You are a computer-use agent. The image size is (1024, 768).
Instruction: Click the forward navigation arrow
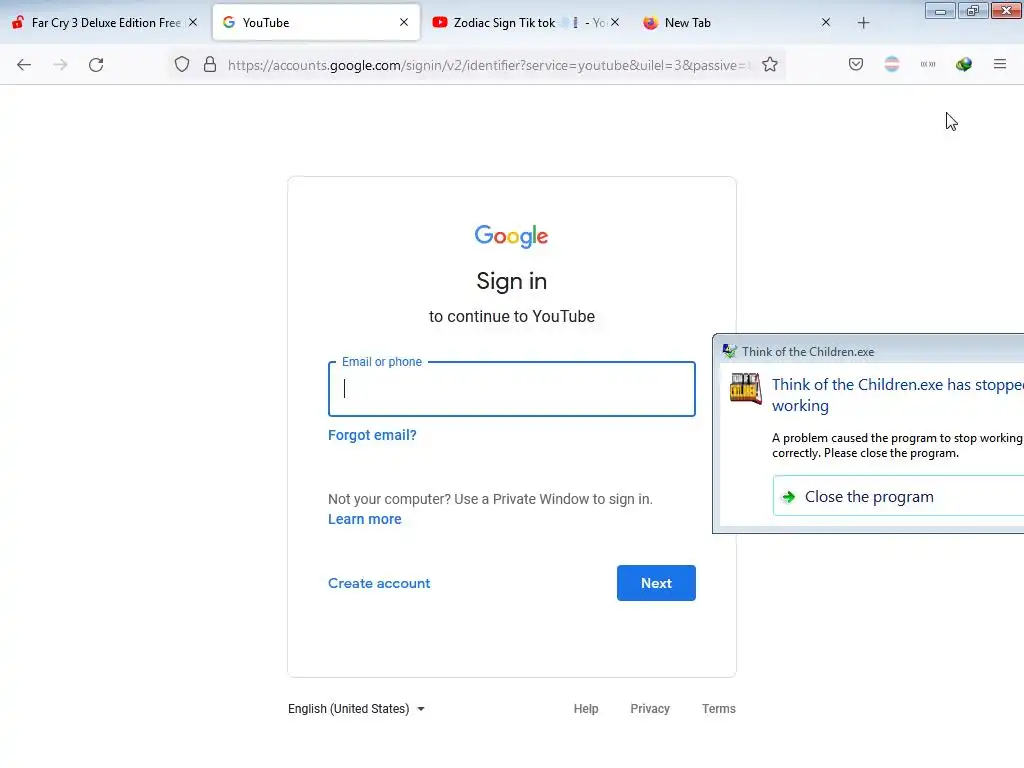[60, 65]
